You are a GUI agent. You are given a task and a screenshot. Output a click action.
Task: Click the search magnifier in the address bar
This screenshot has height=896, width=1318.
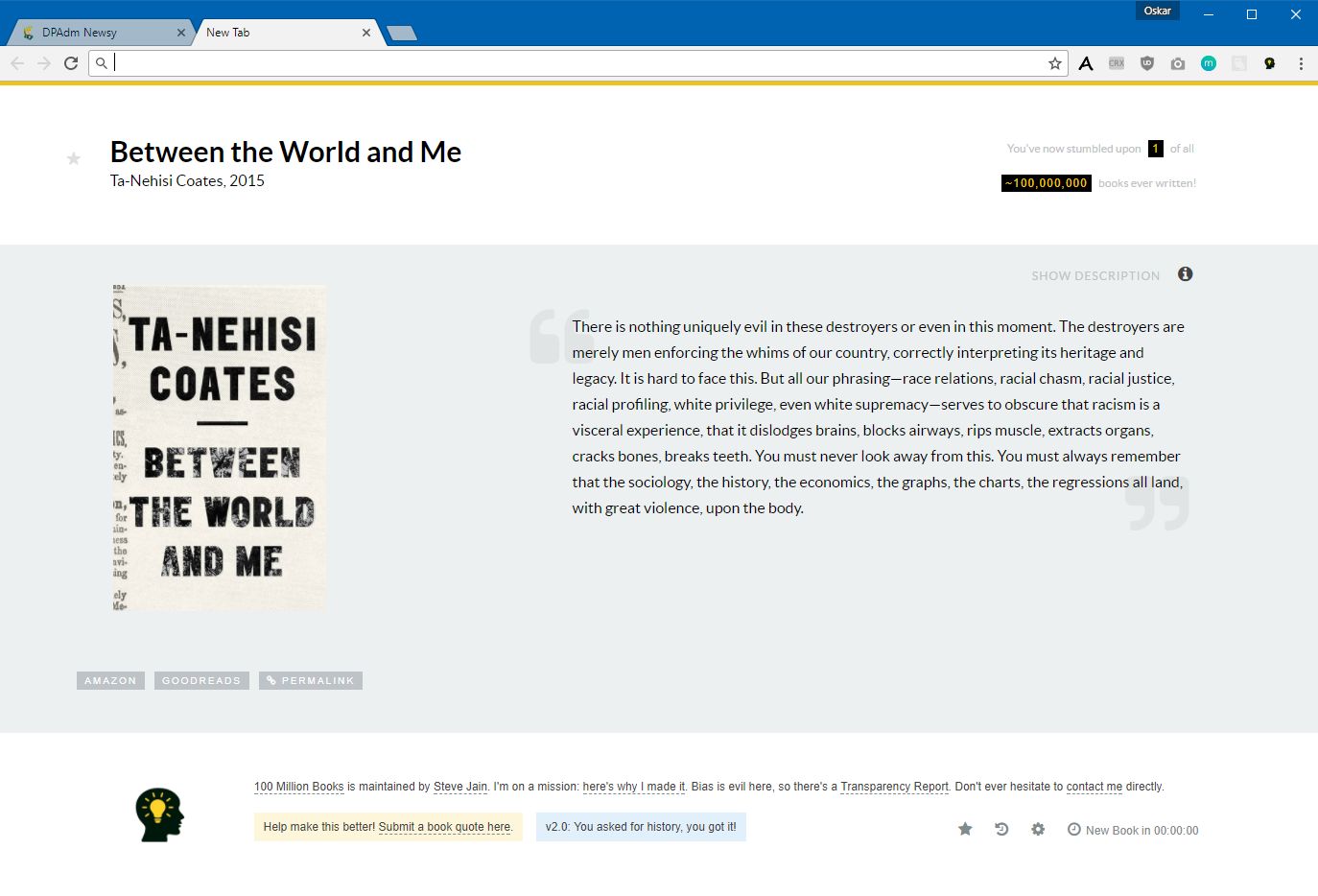102,63
